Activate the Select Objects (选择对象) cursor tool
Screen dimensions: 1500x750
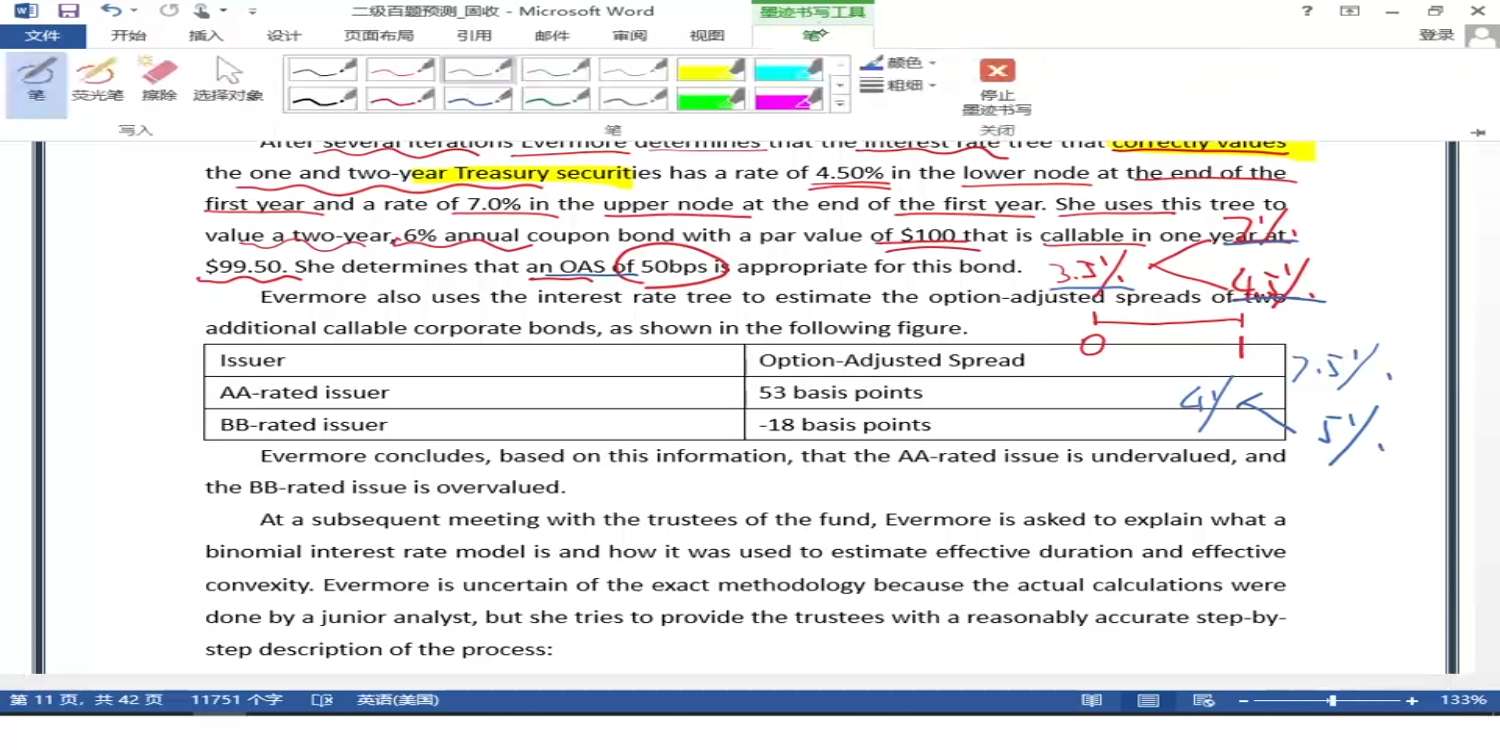click(x=228, y=80)
